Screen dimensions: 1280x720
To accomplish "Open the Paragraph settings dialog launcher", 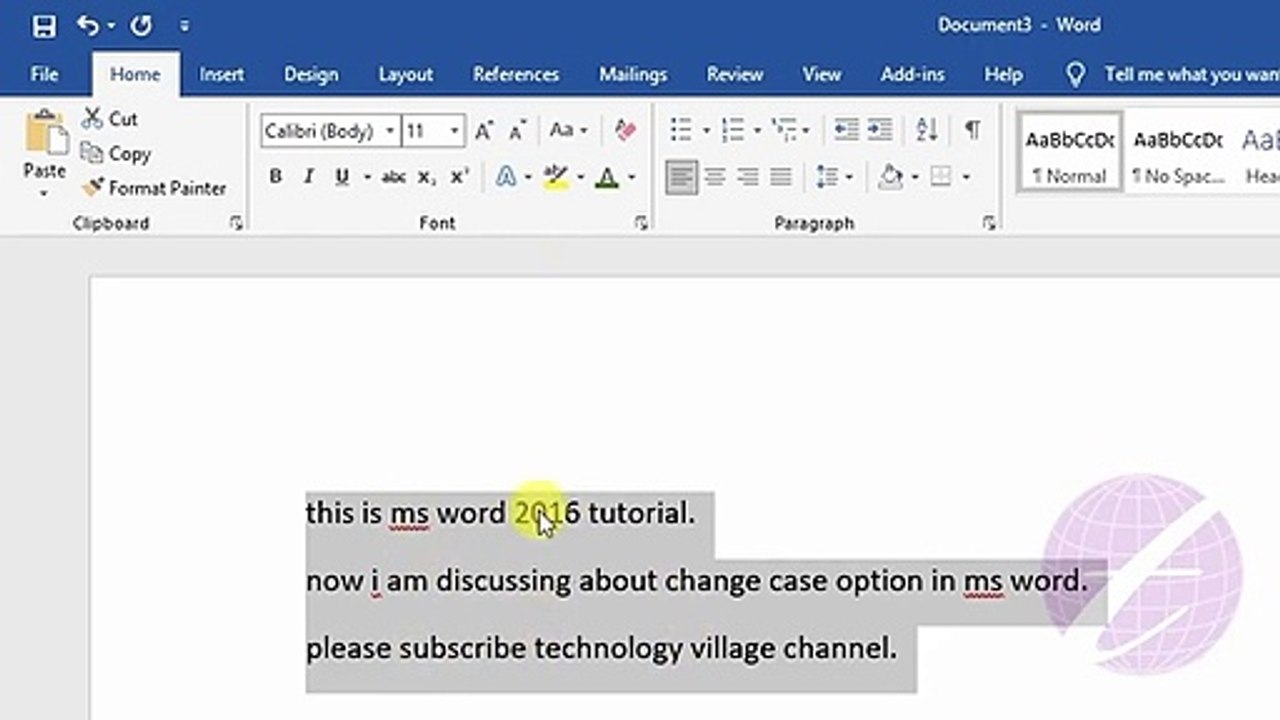I will 989,224.
